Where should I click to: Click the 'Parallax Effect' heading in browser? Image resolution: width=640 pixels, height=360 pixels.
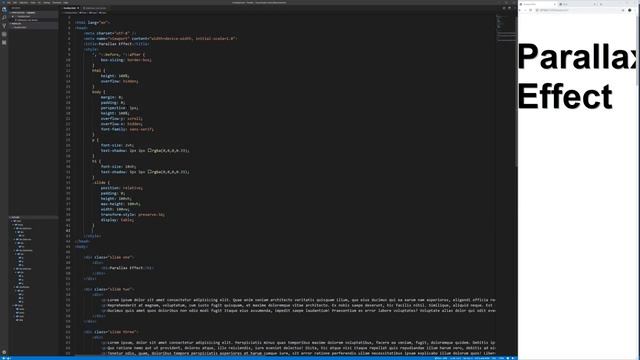coord(577,76)
